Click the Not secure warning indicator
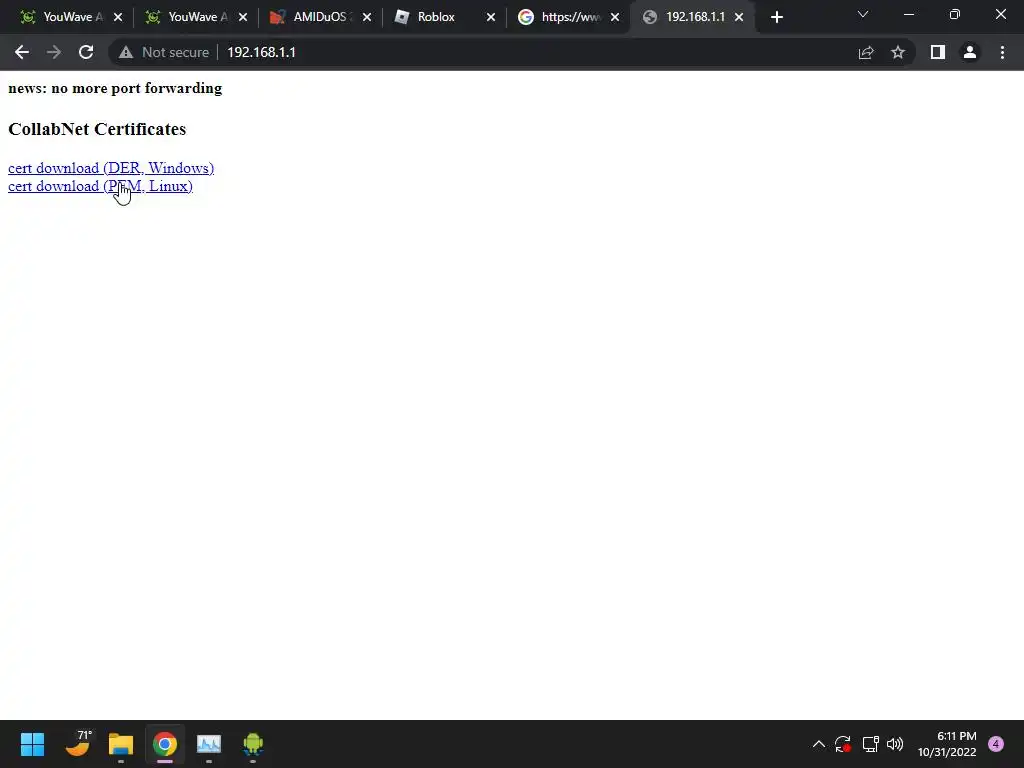 click(164, 52)
